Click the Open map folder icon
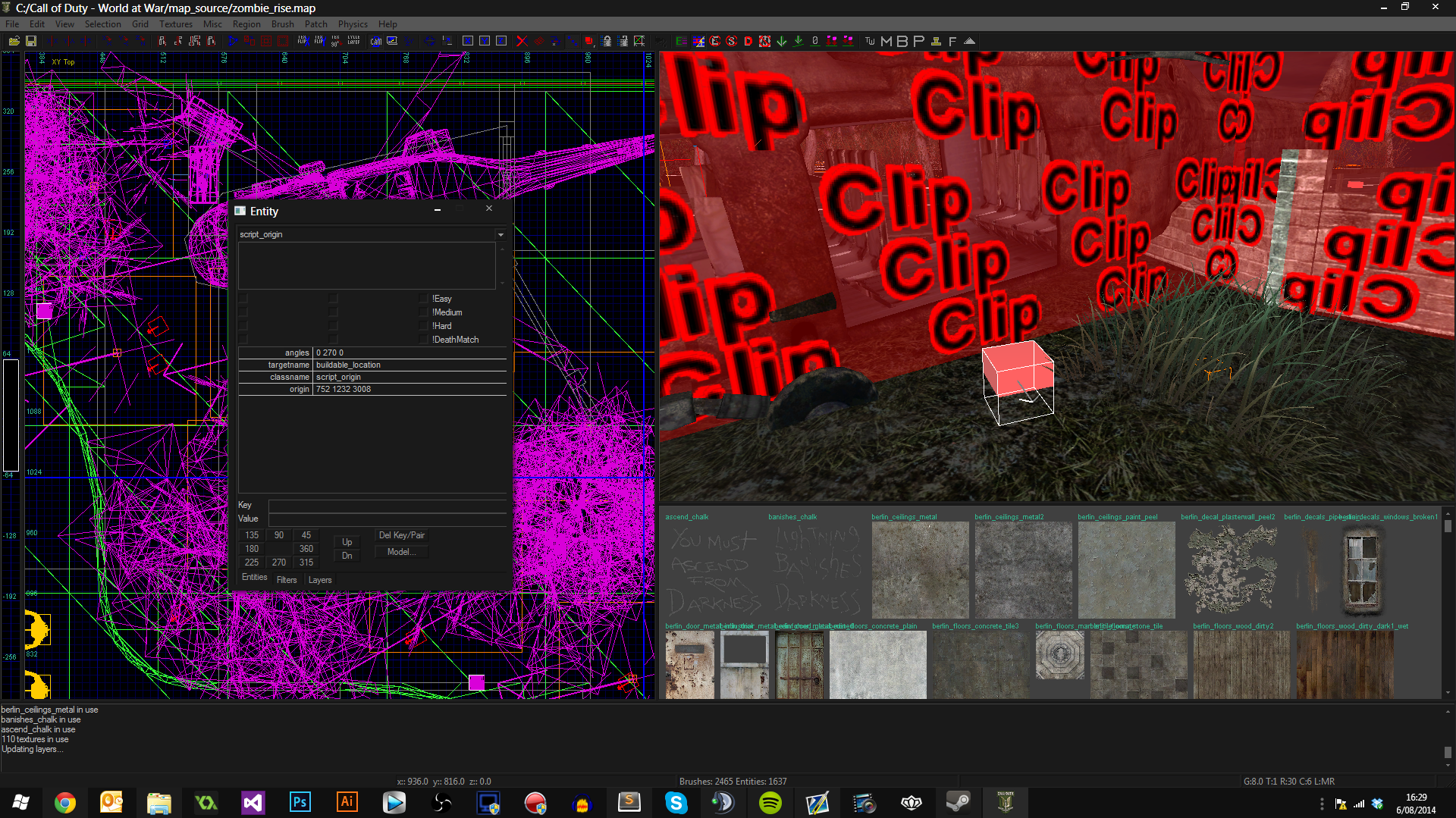The height and width of the screenshot is (818, 1456). 14,41
